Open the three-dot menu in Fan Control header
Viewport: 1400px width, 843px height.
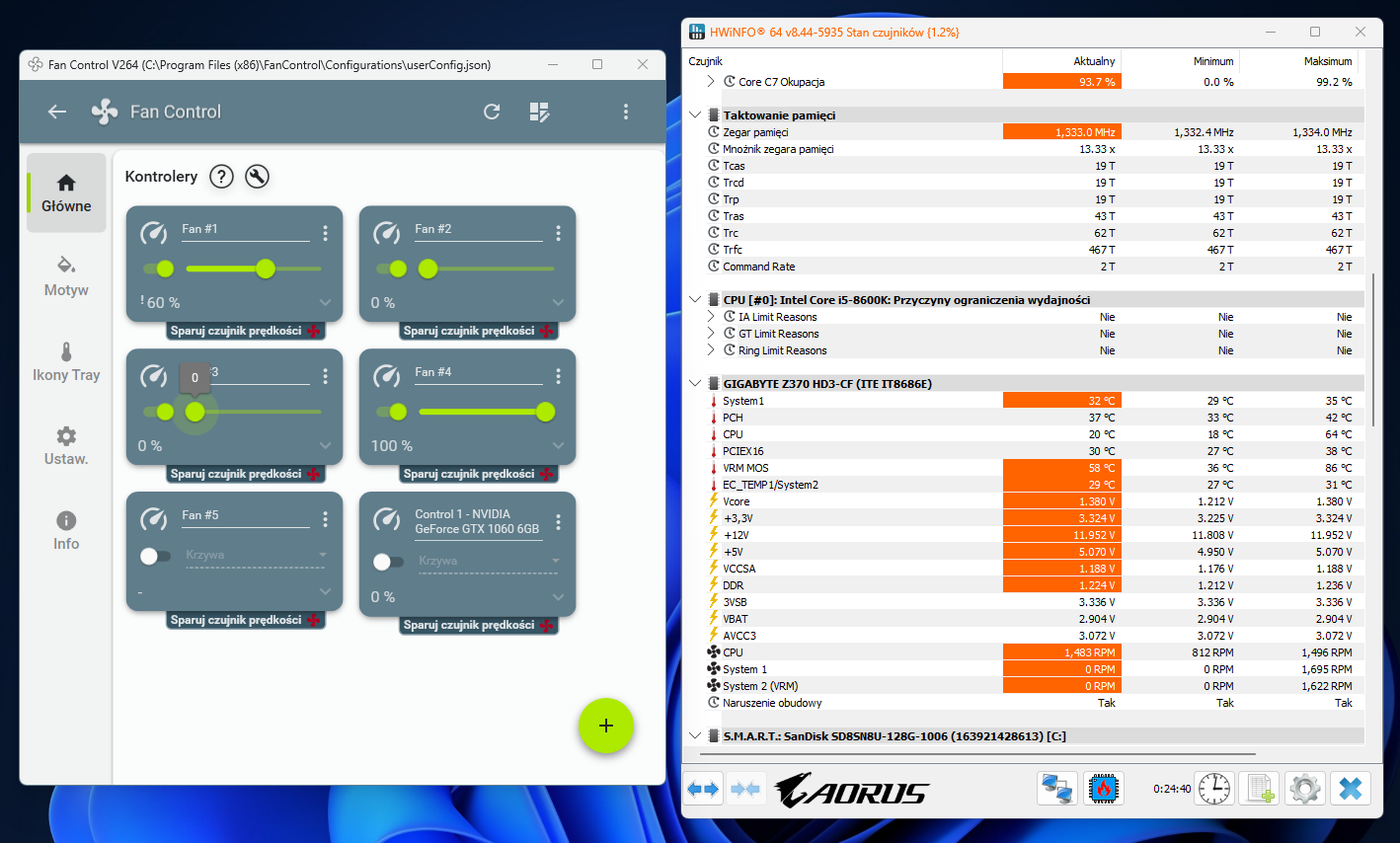tap(626, 112)
